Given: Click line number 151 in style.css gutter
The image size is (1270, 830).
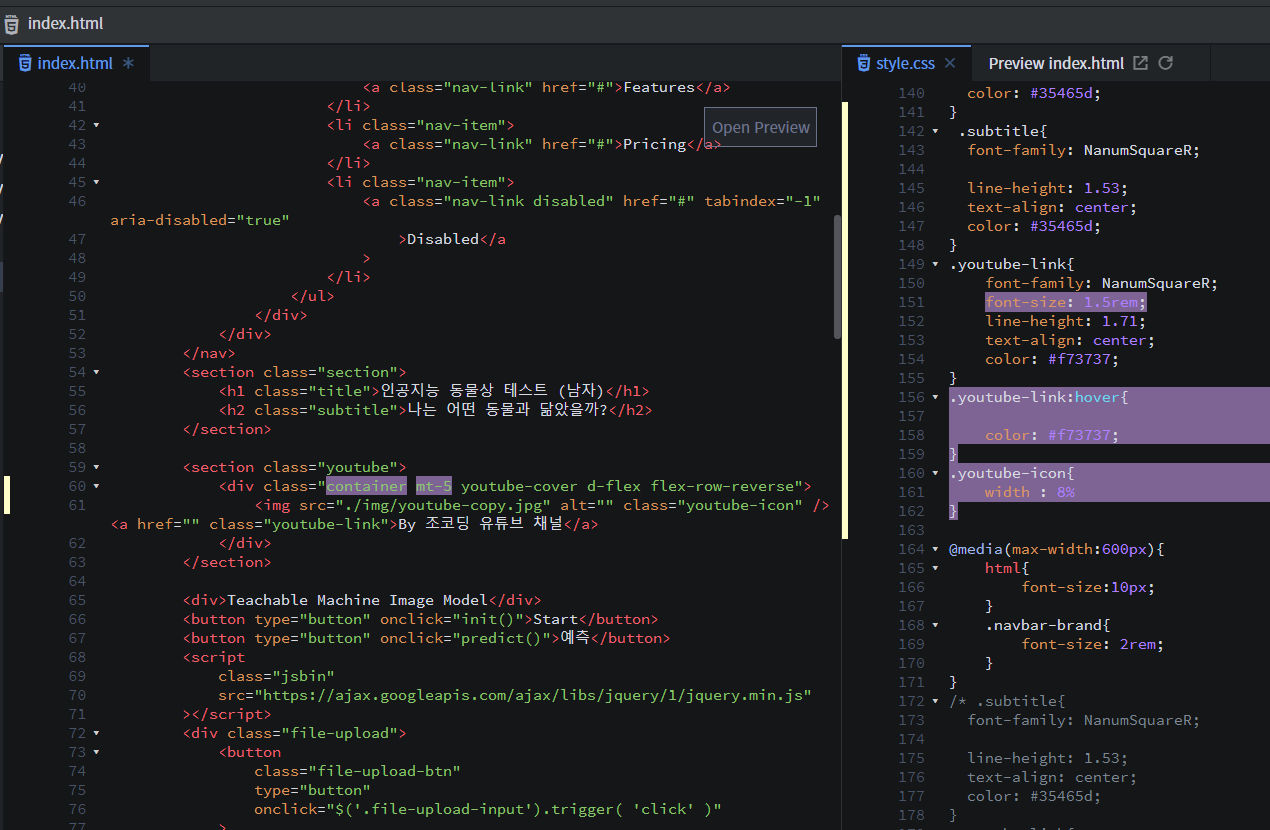Looking at the screenshot, I should tap(911, 302).
